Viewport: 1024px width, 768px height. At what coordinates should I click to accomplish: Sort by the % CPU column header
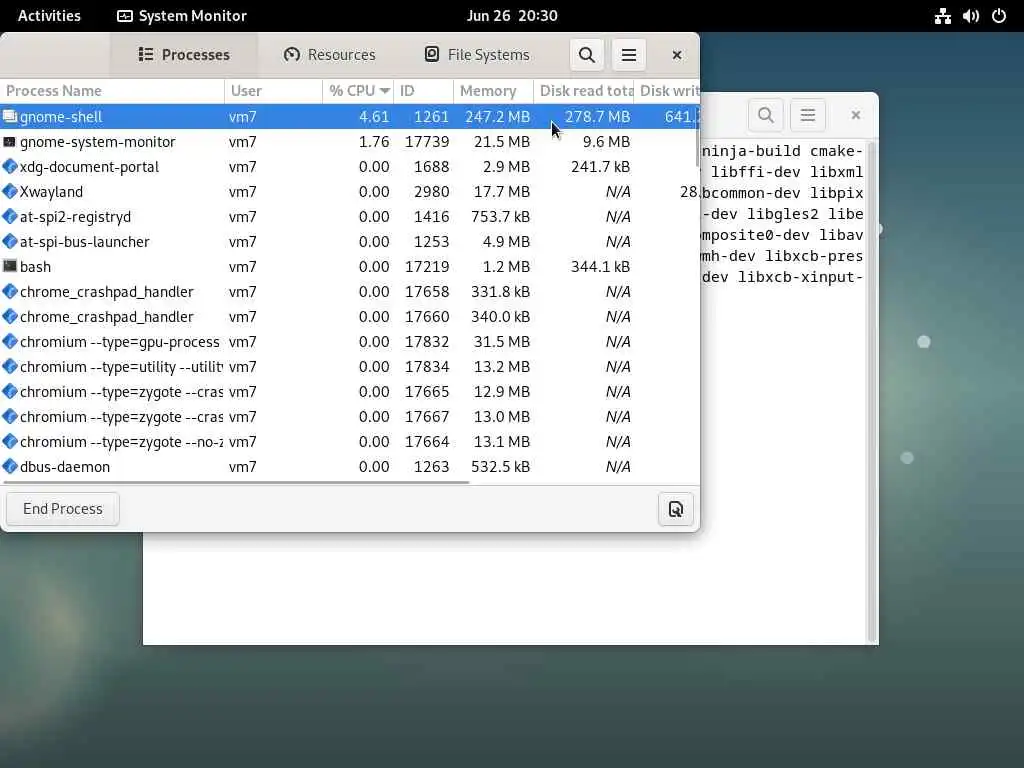[x=358, y=91]
